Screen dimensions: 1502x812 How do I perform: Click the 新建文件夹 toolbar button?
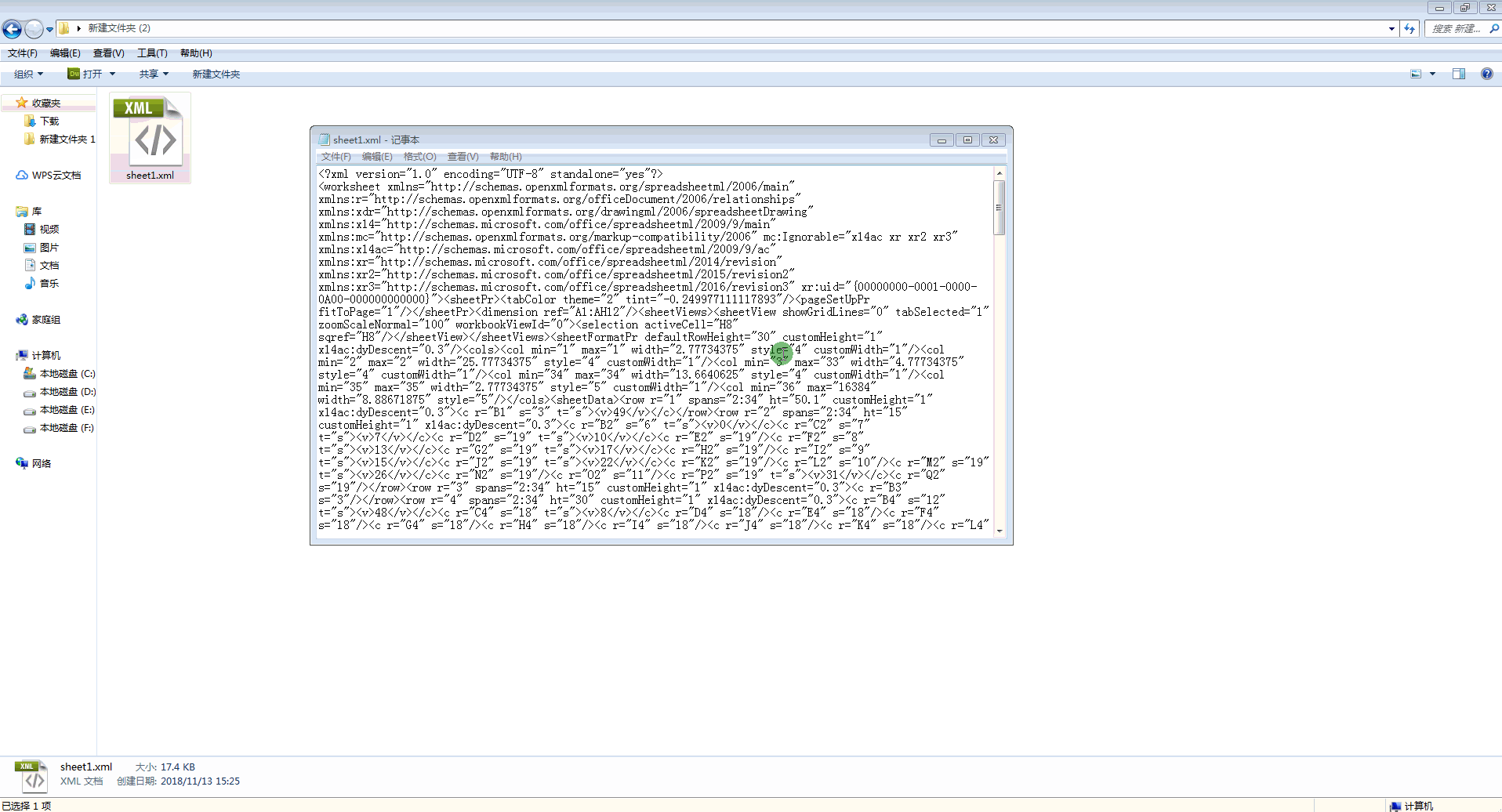(x=216, y=74)
